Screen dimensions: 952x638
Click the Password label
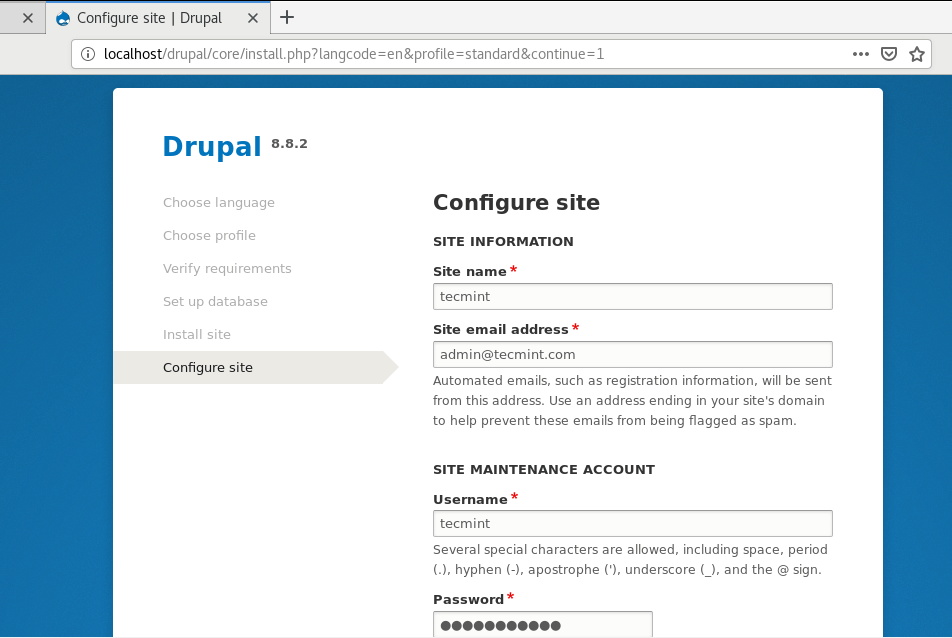click(x=468, y=600)
